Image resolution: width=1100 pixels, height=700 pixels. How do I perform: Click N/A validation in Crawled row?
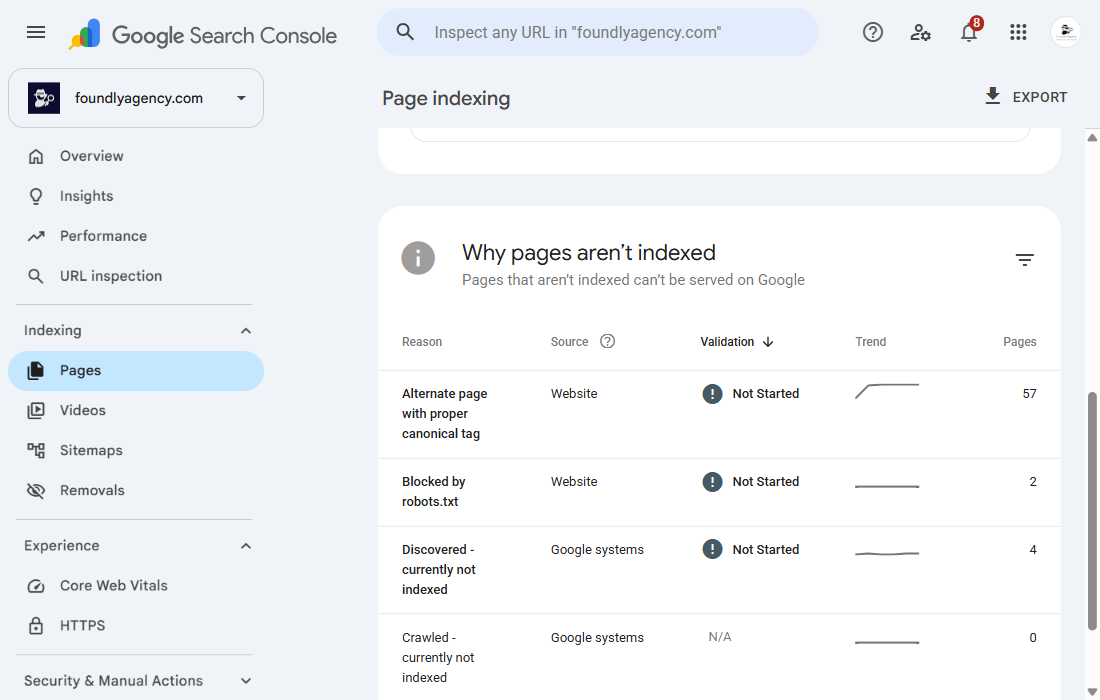pyautogui.click(x=720, y=637)
